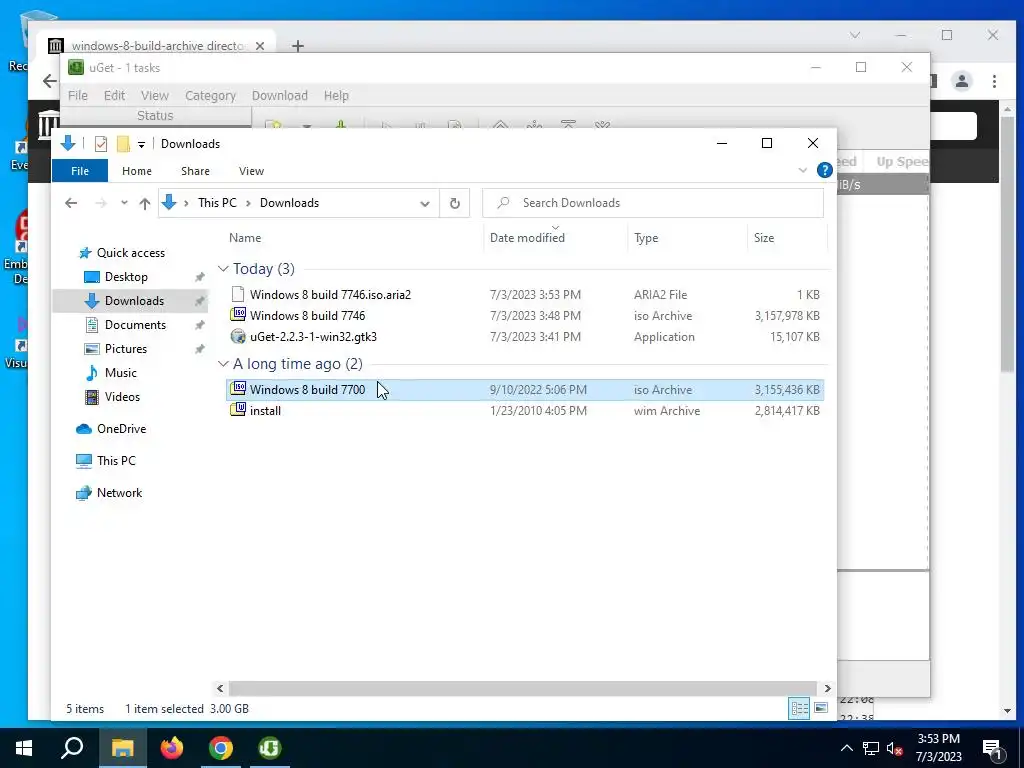This screenshot has height=768, width=1024.
Task: Expand the Explorer ribbon chevron
Action: point(803,170)
